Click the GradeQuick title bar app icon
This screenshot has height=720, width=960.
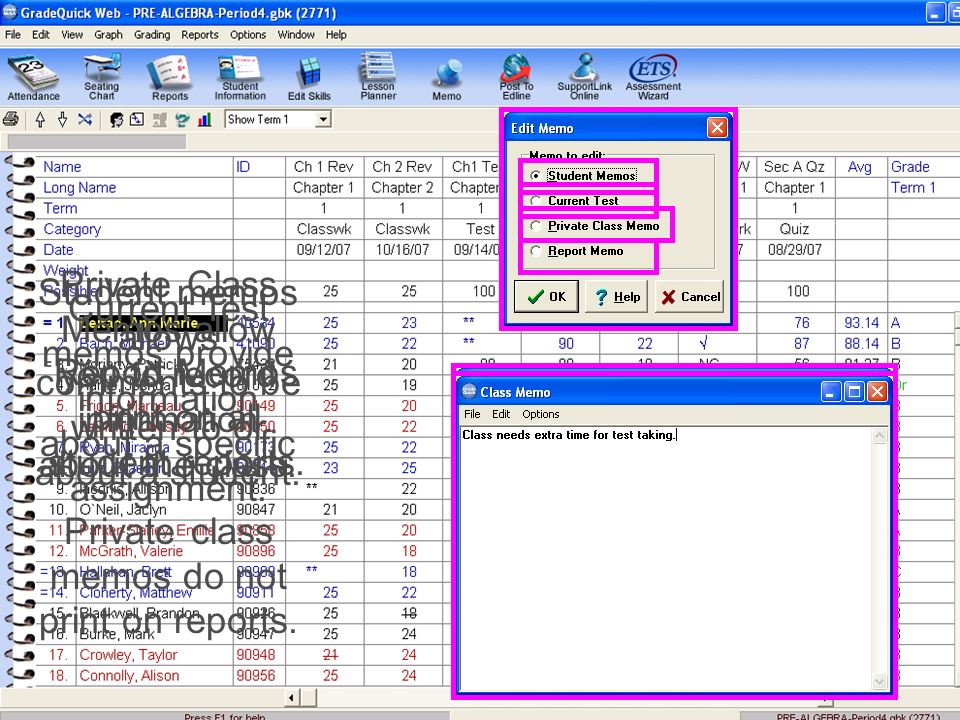pyautogui.click(x=10, y=12)
